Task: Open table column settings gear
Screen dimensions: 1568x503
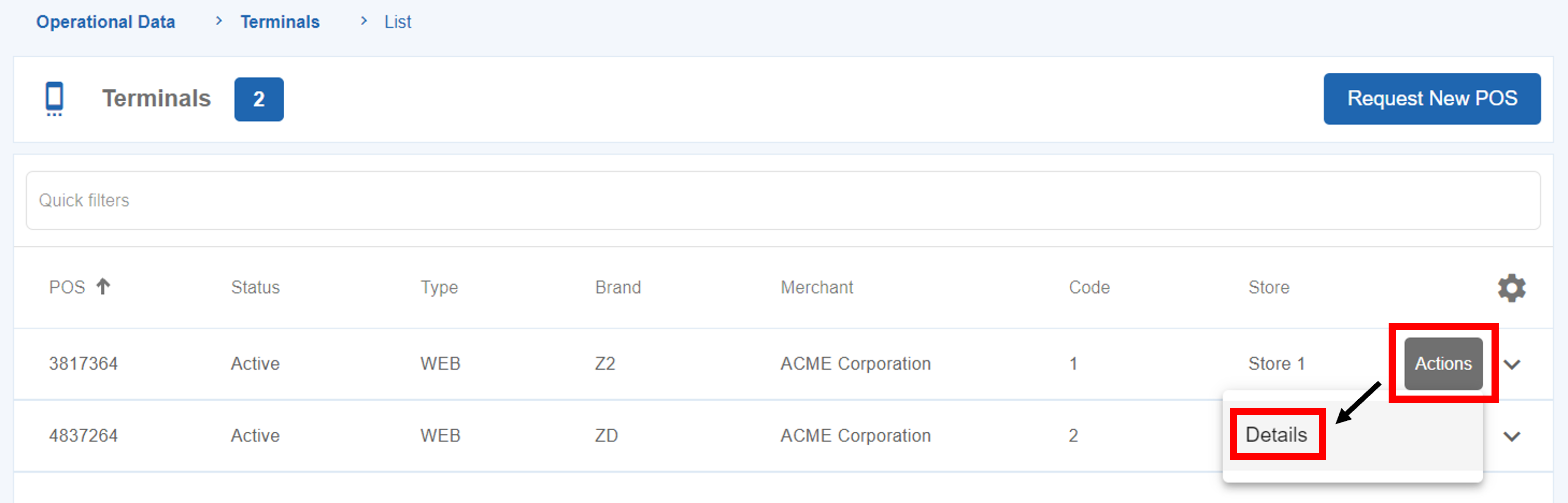Action: (x=1511, y=288)
